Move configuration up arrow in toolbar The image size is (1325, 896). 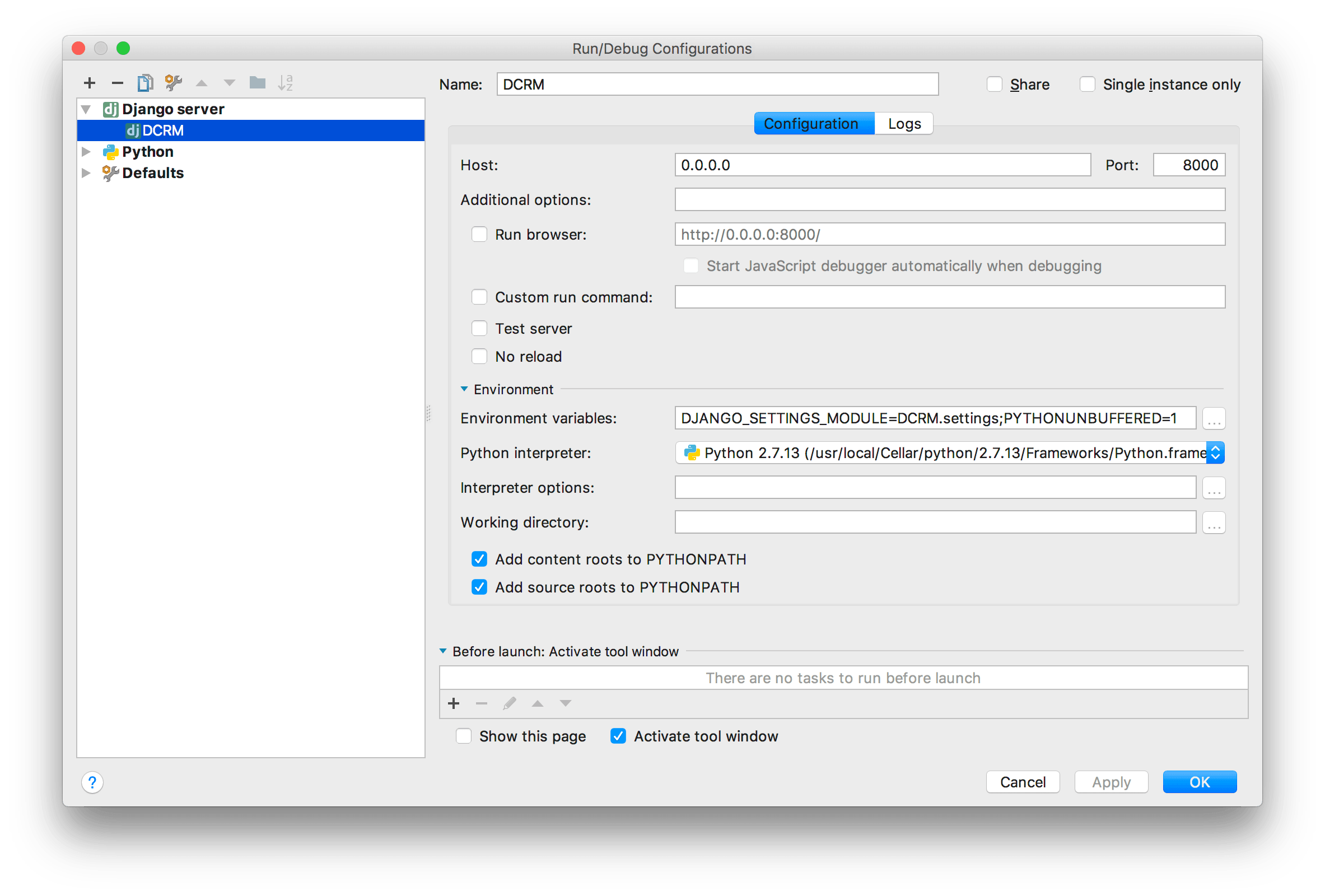pos(201,83)
